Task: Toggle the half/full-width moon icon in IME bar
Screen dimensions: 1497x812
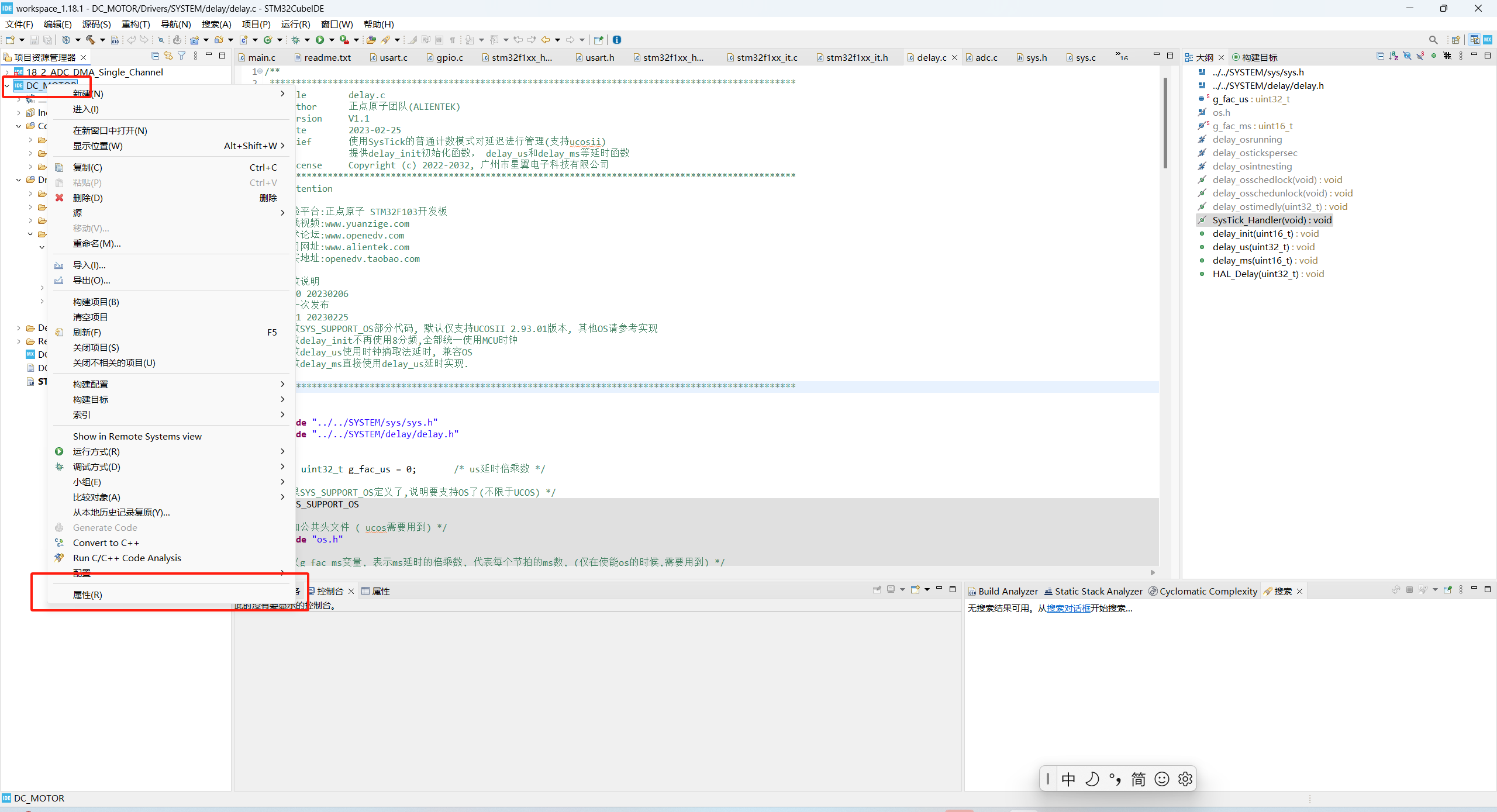Action: (x=1092, y=779)
